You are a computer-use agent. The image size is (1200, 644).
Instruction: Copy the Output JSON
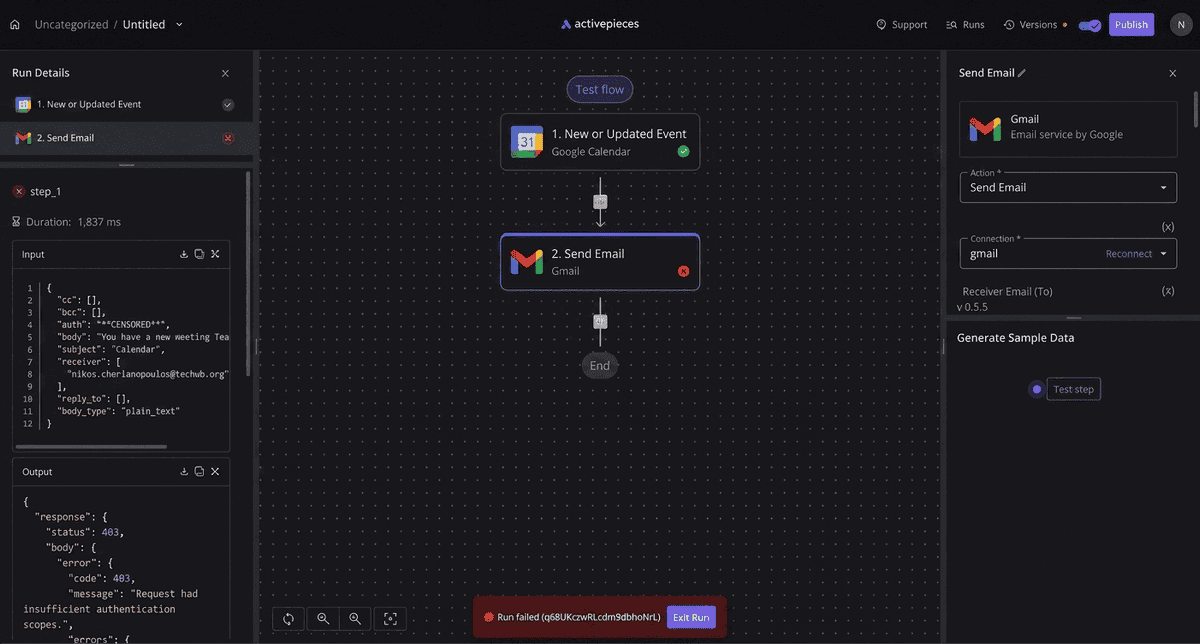[x=199, y=471]
